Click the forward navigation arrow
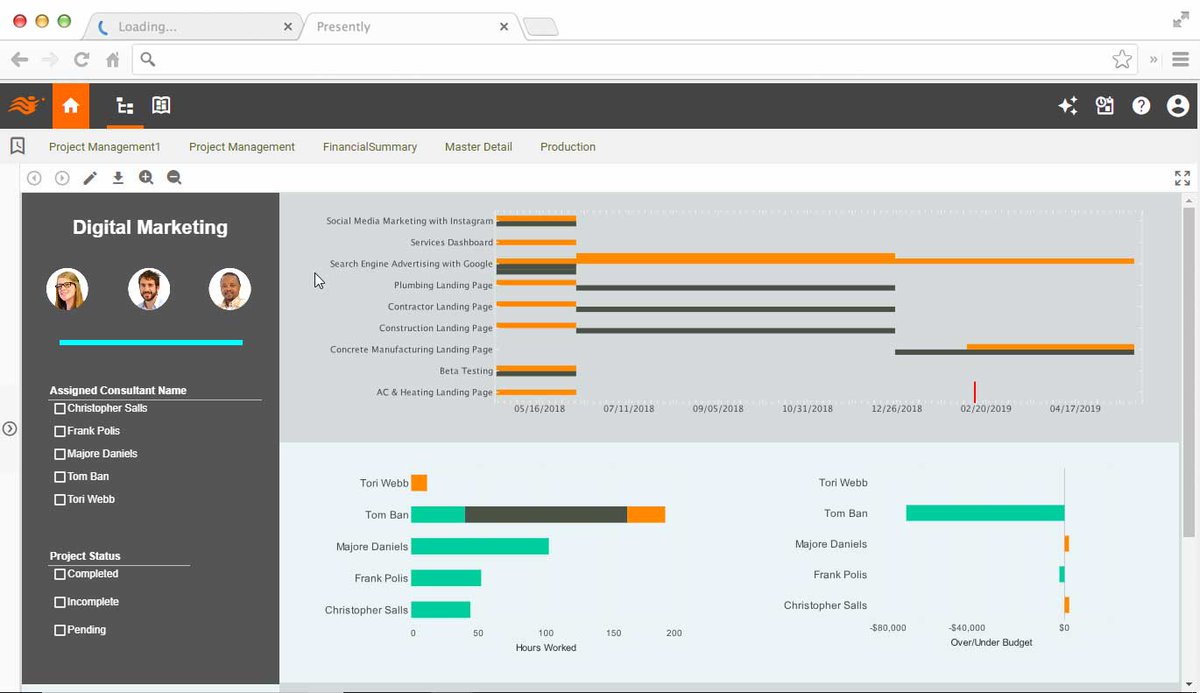The height and width of the screenshot is (693, 1200). click(x=60, y=177)
